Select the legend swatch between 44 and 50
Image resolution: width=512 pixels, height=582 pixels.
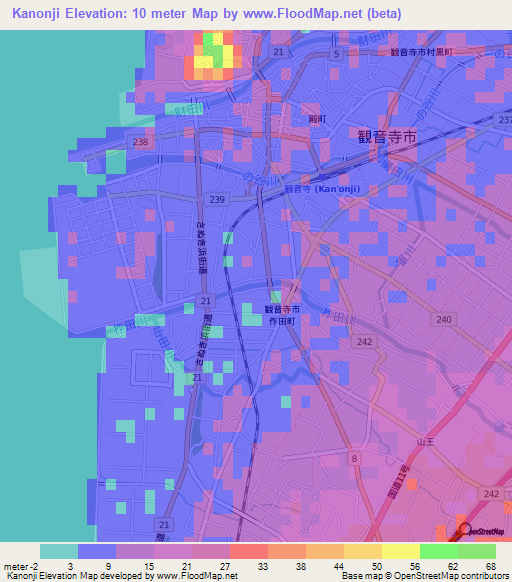click(x=363, y=552)
